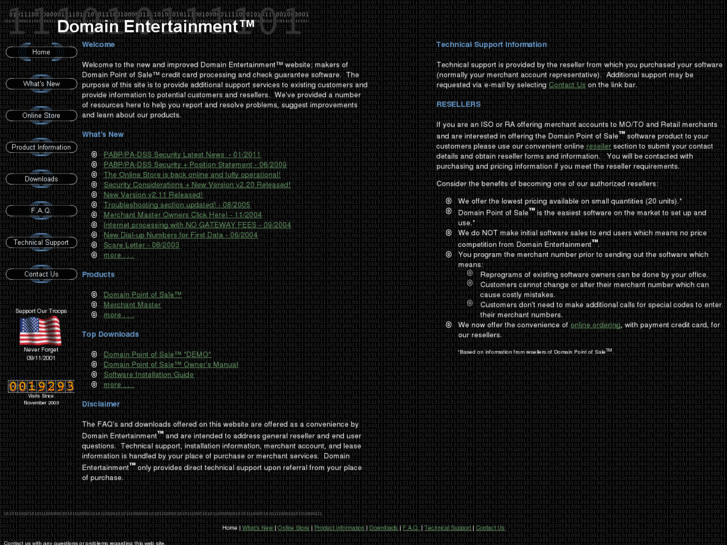The width and height of the screenshot is (727, 545).
Task: Click 'Support Our Troops' caption
Action: pos(41,311)
